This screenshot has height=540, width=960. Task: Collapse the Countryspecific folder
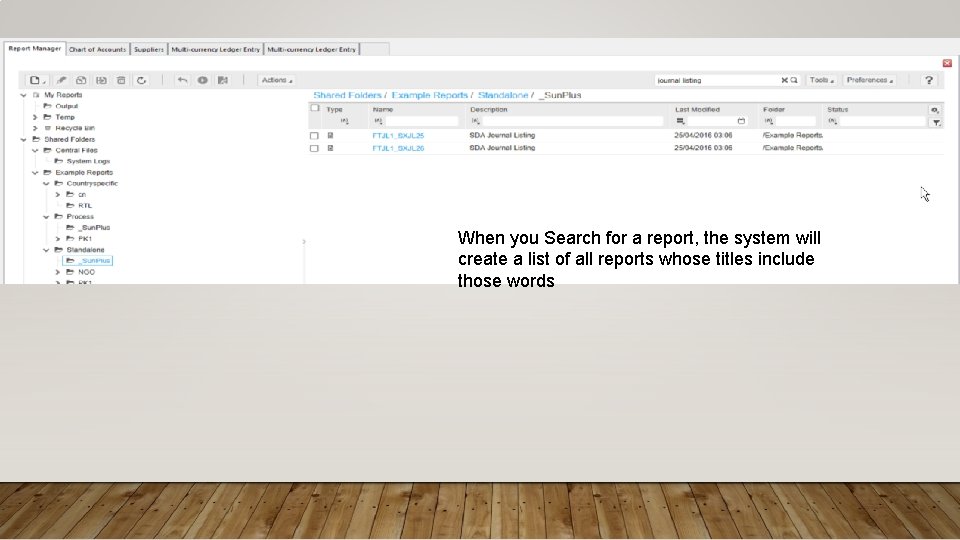46,184
